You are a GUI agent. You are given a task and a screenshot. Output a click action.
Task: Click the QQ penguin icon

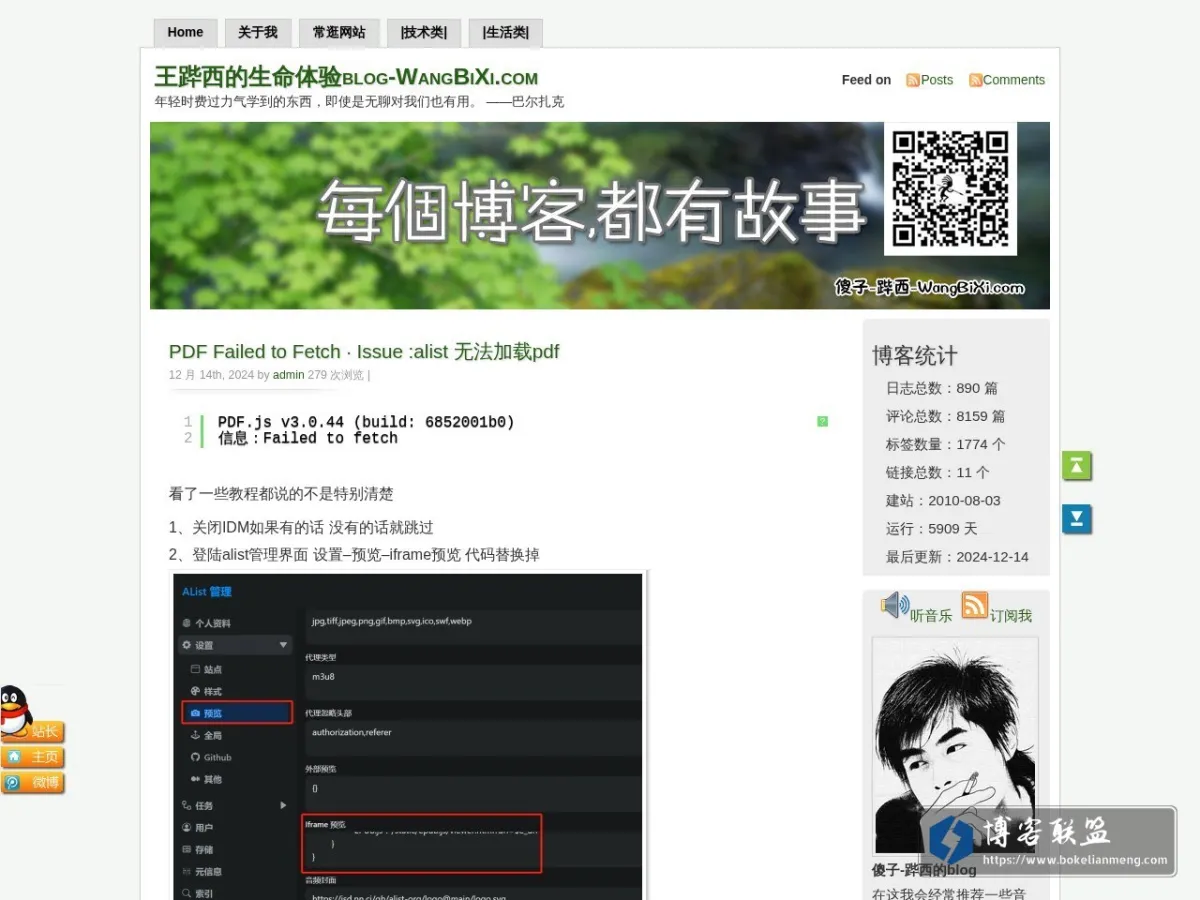pos(14,711)
